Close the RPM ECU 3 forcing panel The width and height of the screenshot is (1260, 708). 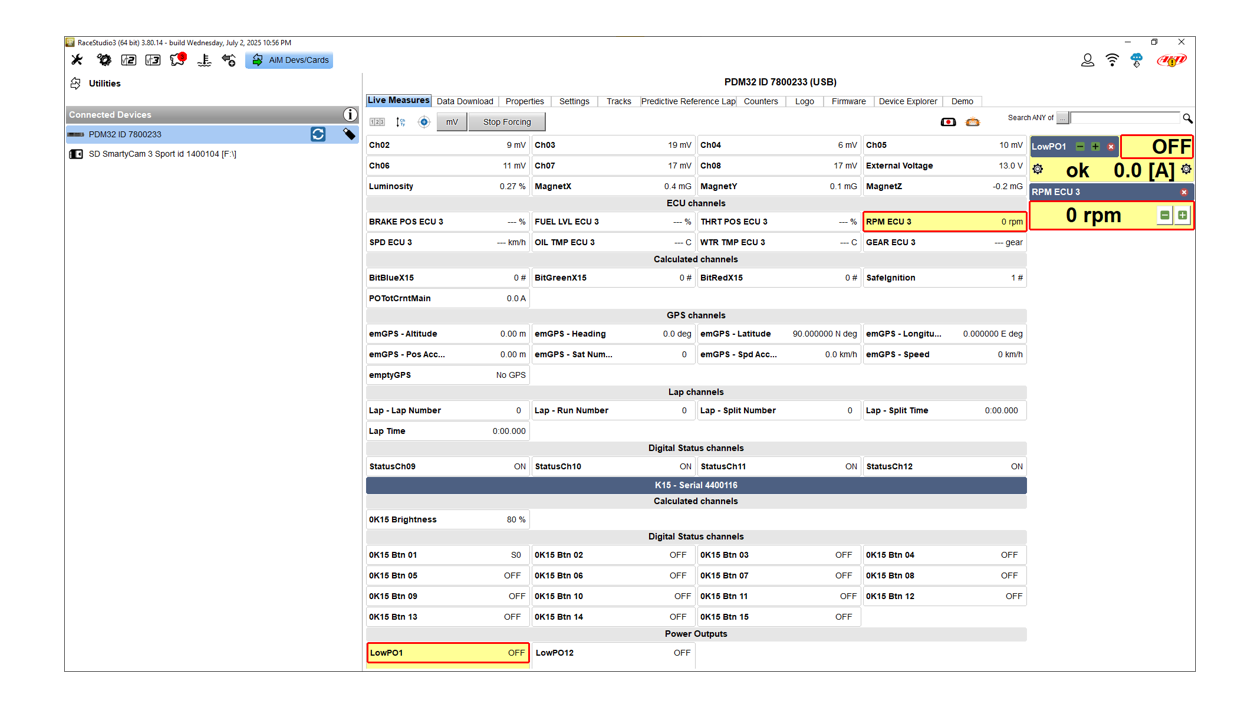(x=1184, y=192)
